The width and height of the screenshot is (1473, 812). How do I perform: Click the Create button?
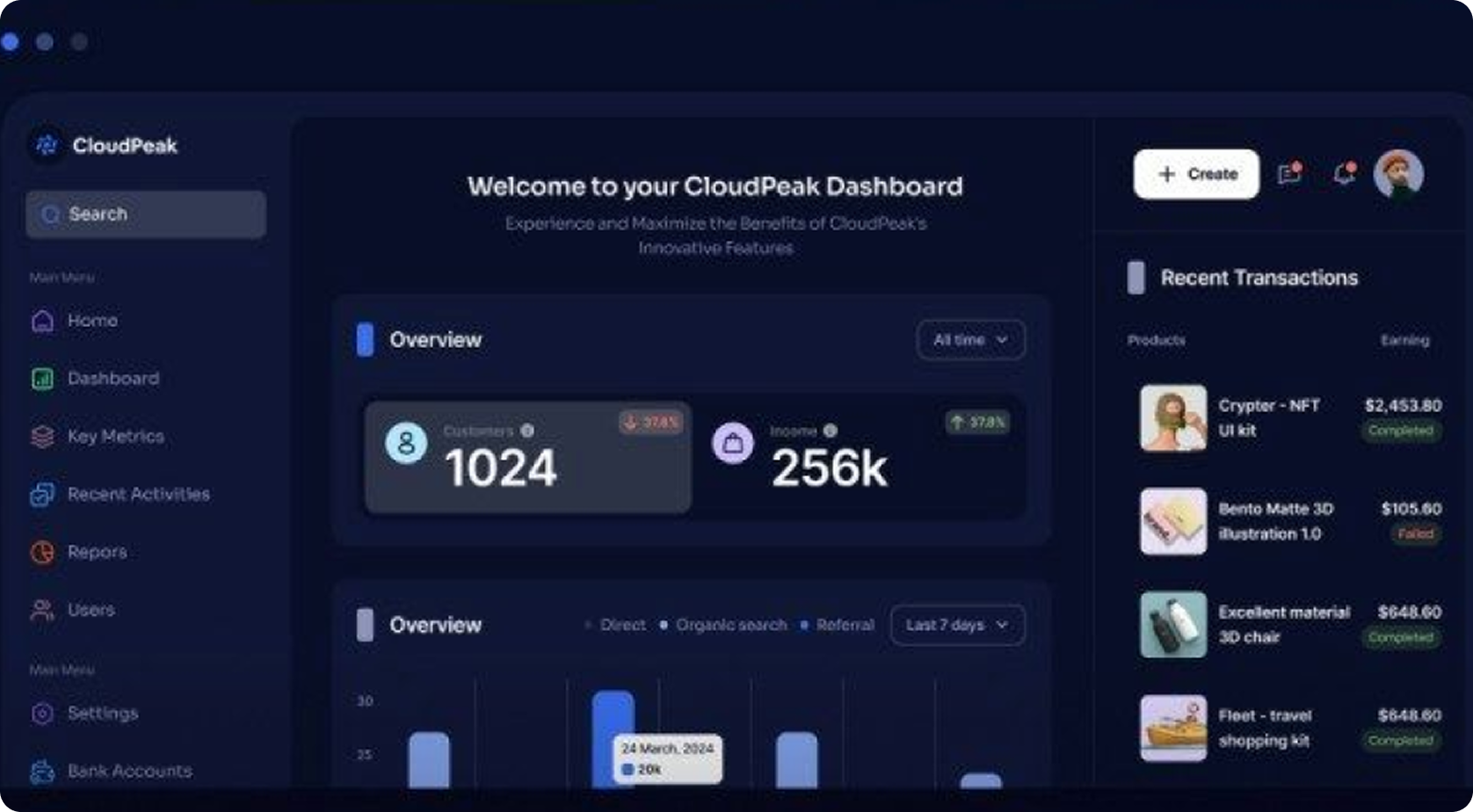click(1196, 174)
